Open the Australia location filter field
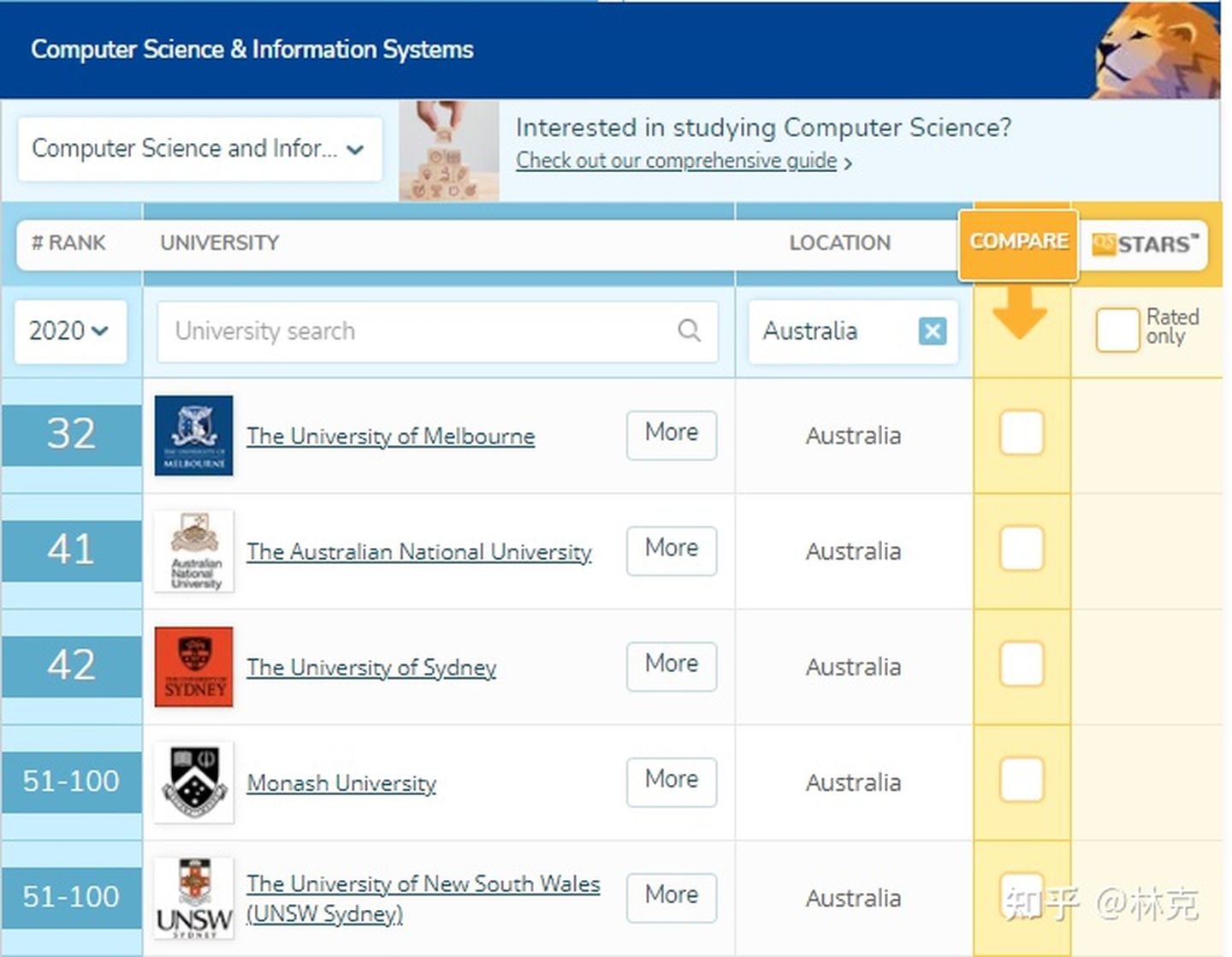Viewport: 1232px width, 957px height. [x=853, y=330]
